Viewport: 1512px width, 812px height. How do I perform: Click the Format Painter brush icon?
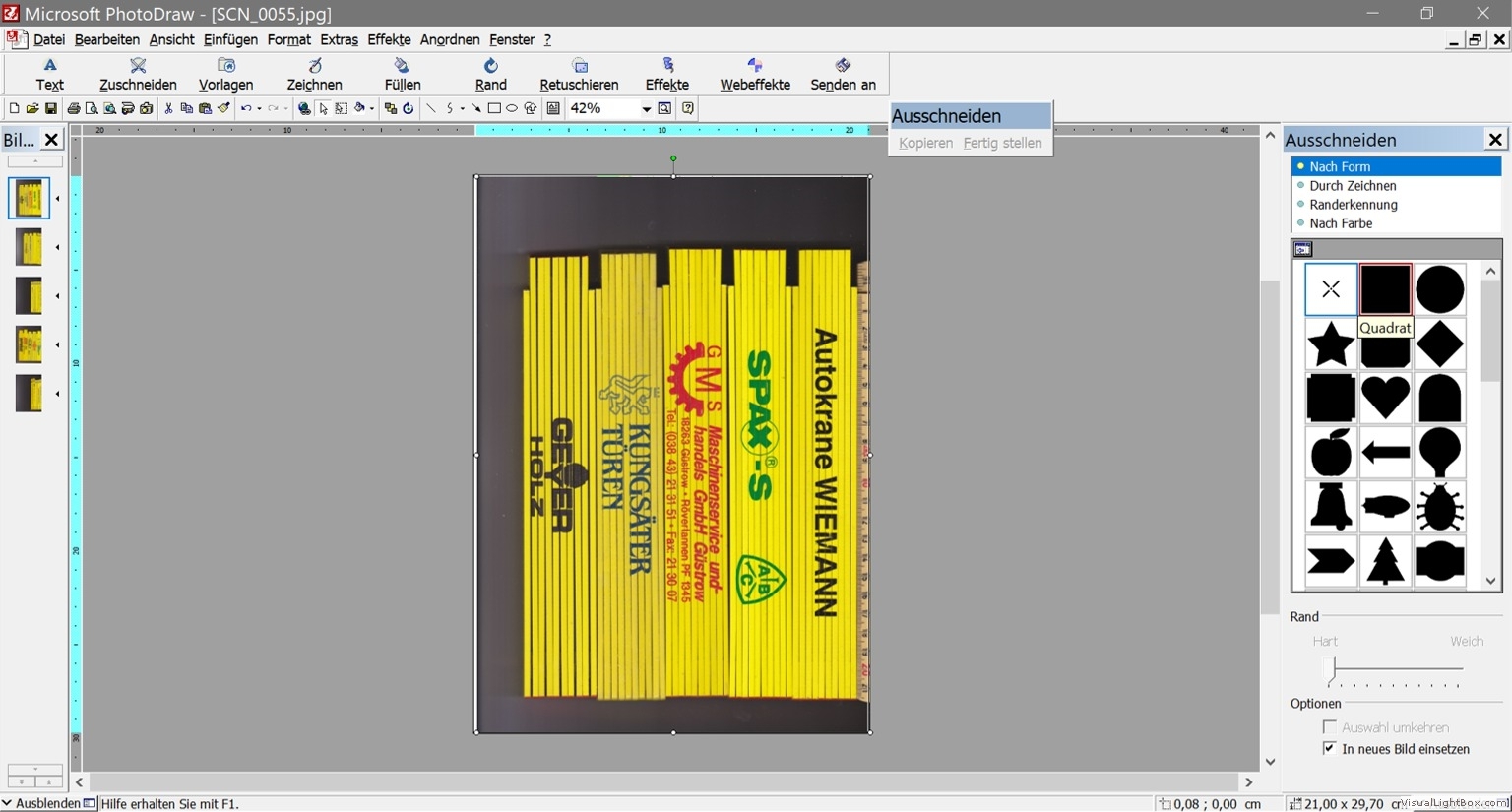pos(223,108)
